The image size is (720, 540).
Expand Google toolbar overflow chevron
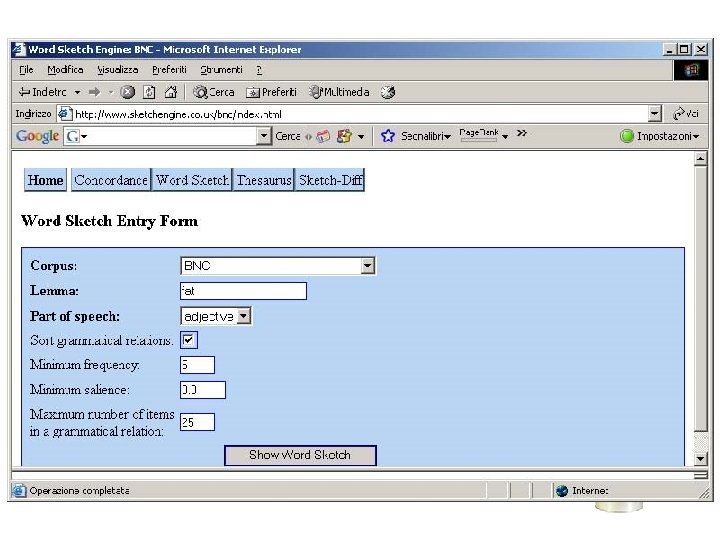tap(522, 133)
